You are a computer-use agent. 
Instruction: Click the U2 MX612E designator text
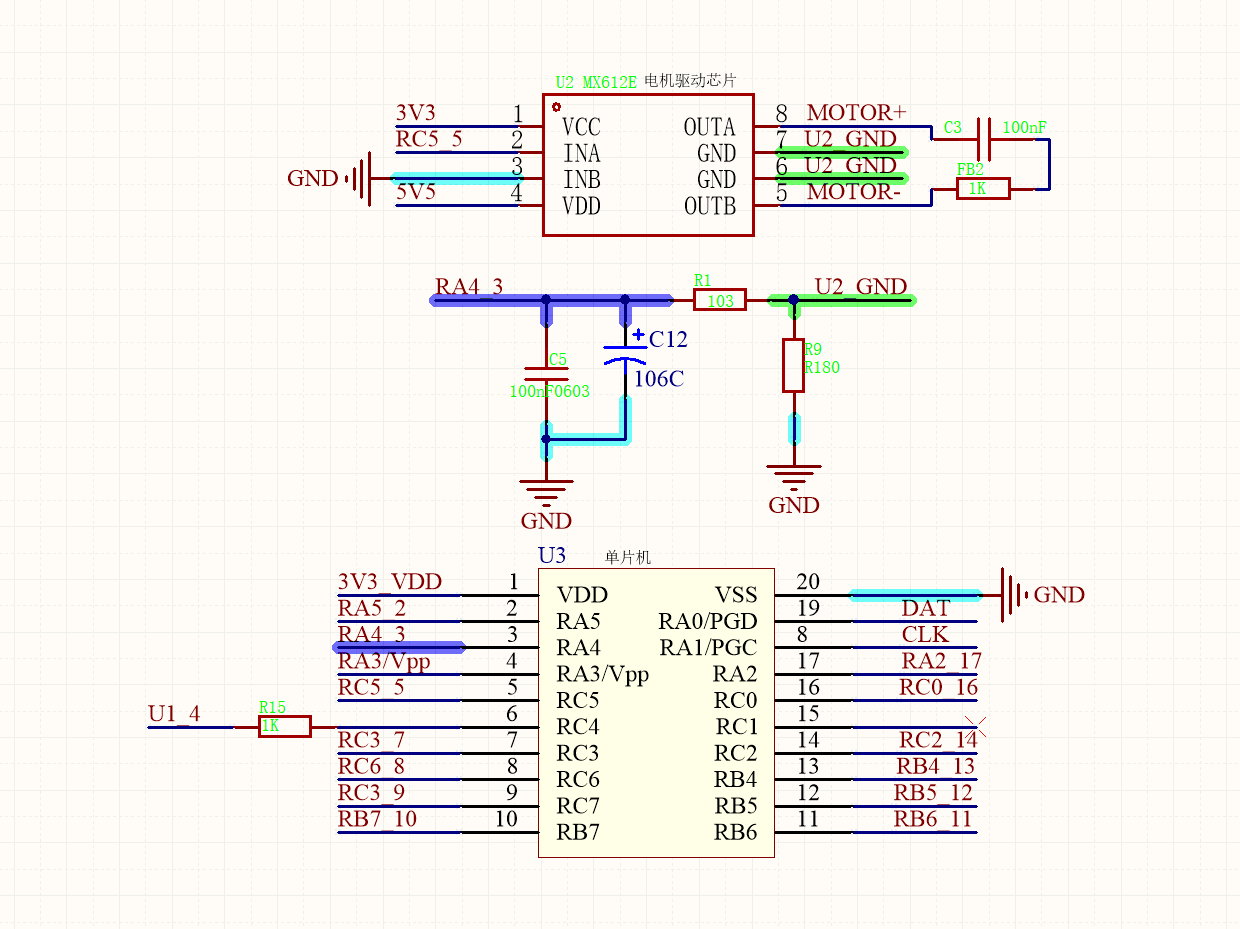coord(596,82)
